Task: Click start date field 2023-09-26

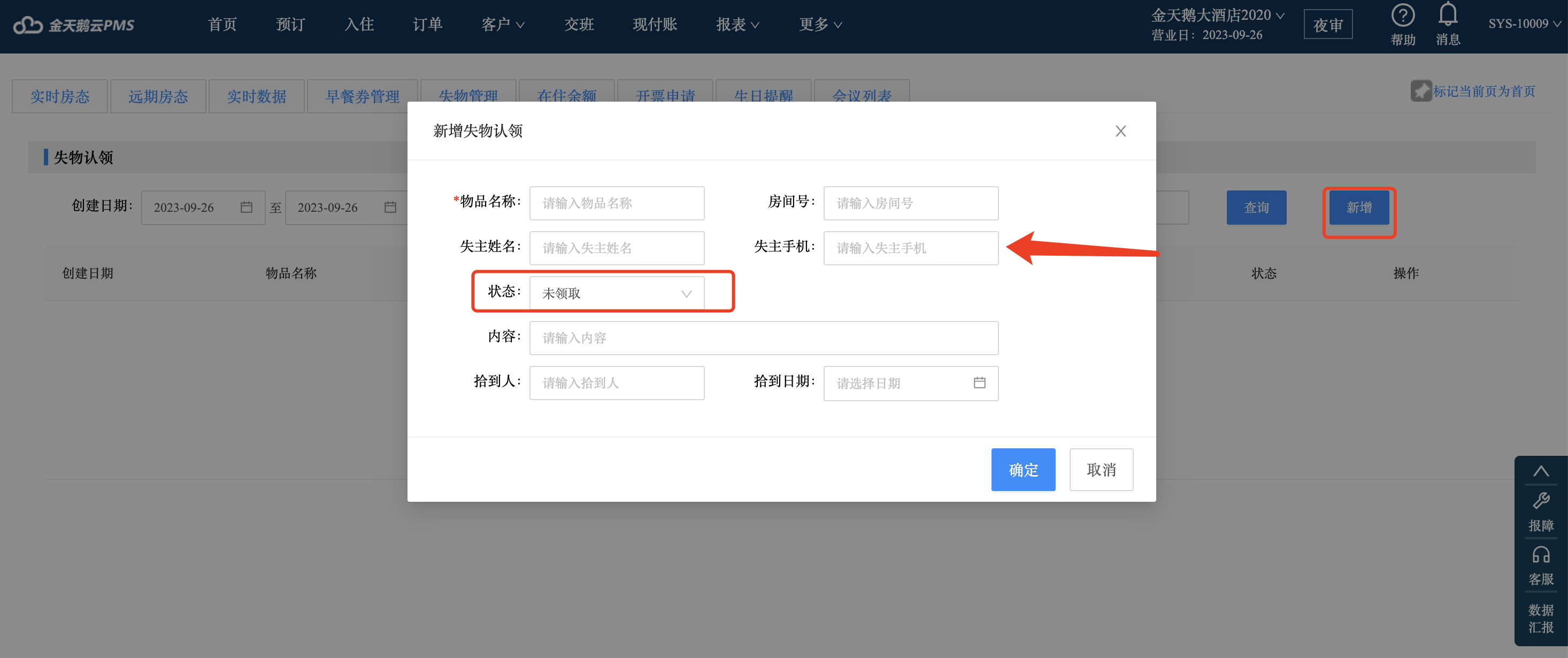Action: pos(203,208)
